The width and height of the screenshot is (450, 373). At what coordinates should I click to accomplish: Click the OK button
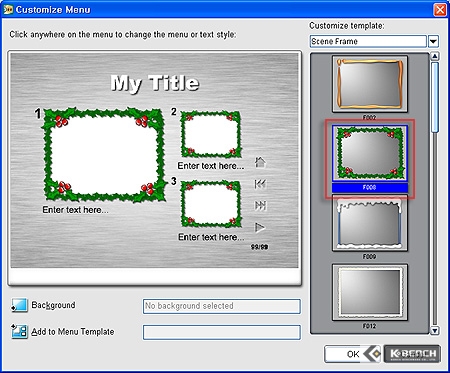coord(353,354)
